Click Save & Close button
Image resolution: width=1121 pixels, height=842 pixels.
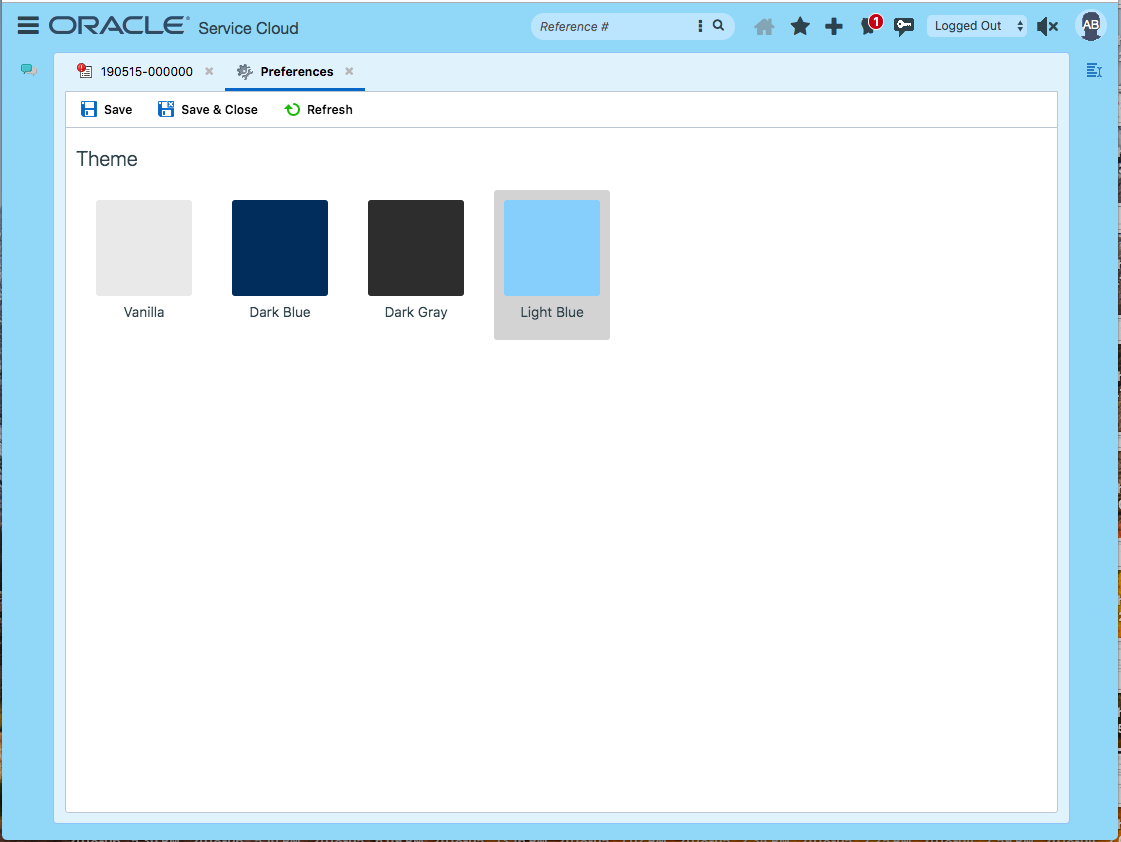[x=207, y=109]
